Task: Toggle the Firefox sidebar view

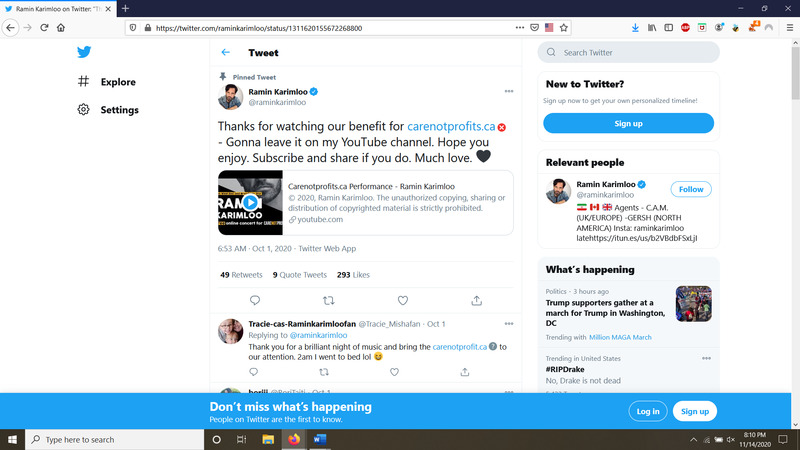Action: pyautogui.click(x=670, y=28)
